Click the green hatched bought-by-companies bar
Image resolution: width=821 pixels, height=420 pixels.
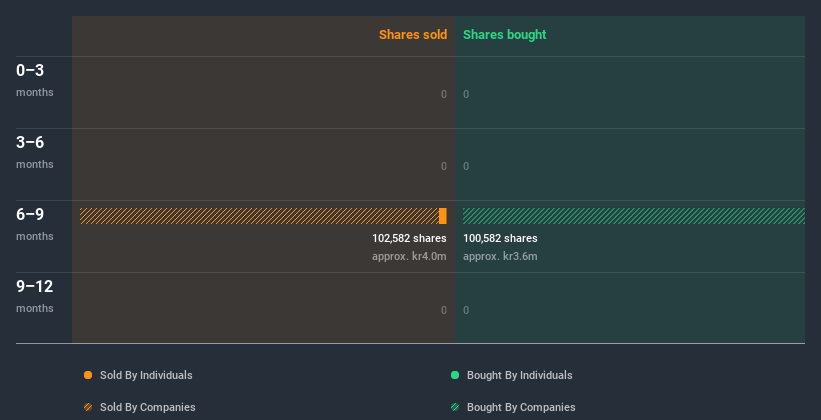pyautogui.click(x=634, y=216)
